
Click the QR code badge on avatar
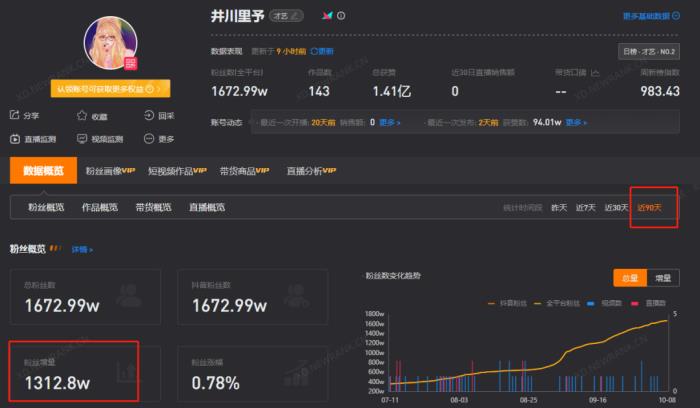(130, 65)
